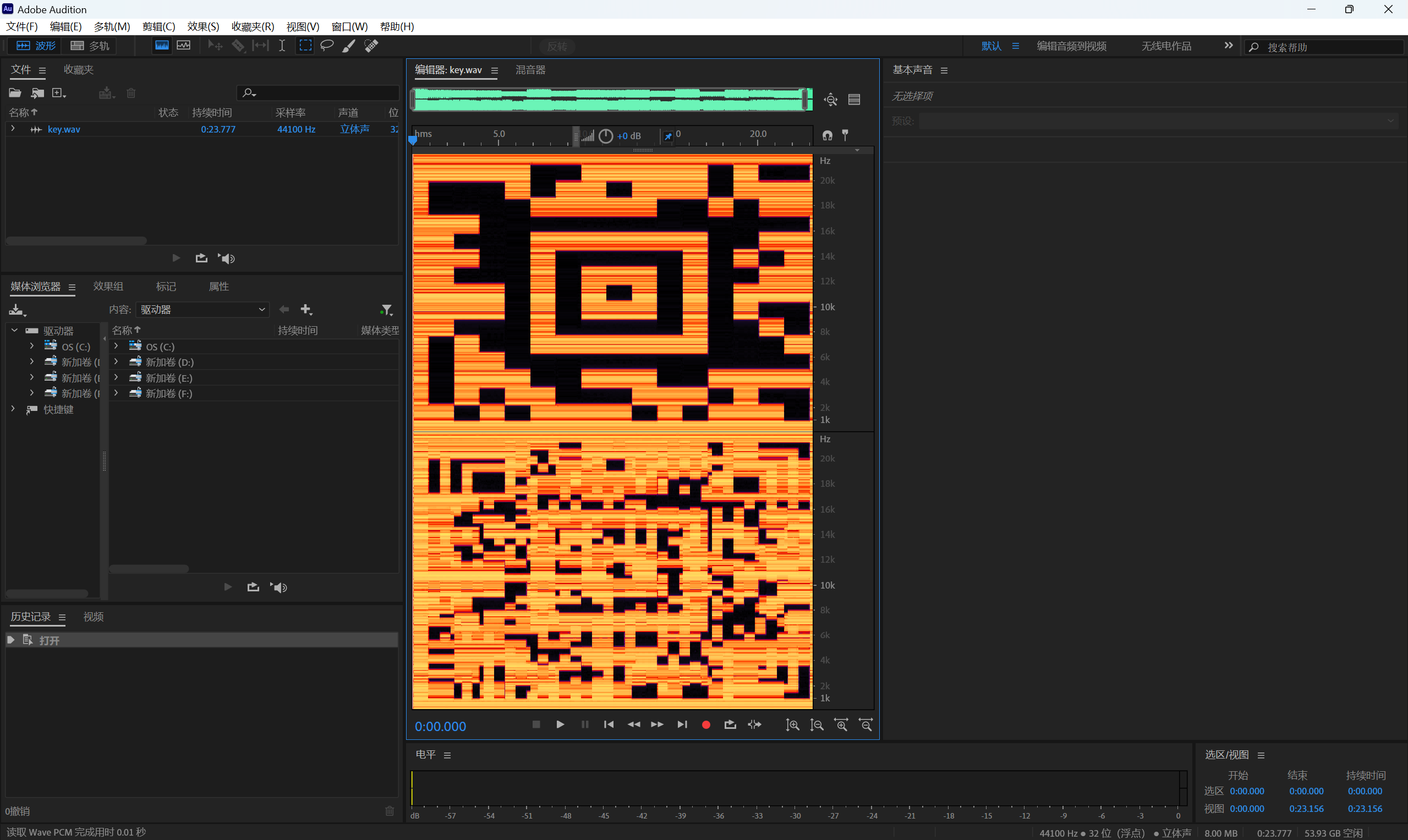This screenshot has width=1408, height=840.
Task: Click the 0:00.000 timecode display
Action: (x=441, y=726)
